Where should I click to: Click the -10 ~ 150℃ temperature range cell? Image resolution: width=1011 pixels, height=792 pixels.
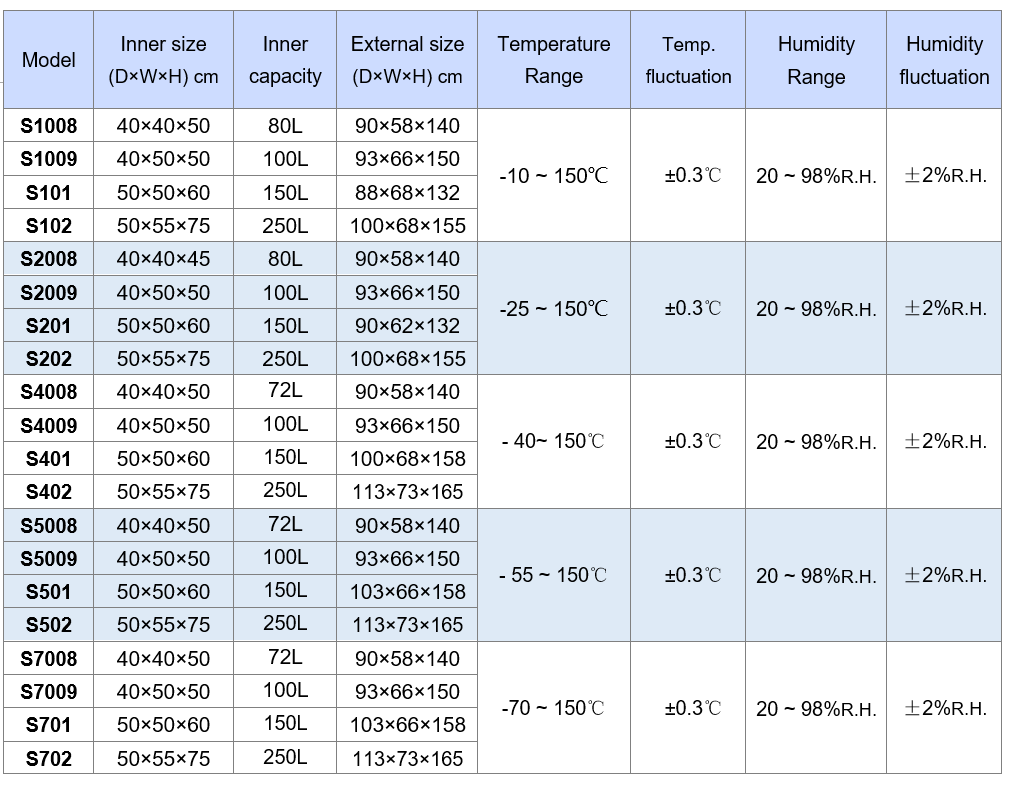click(554, 175)
